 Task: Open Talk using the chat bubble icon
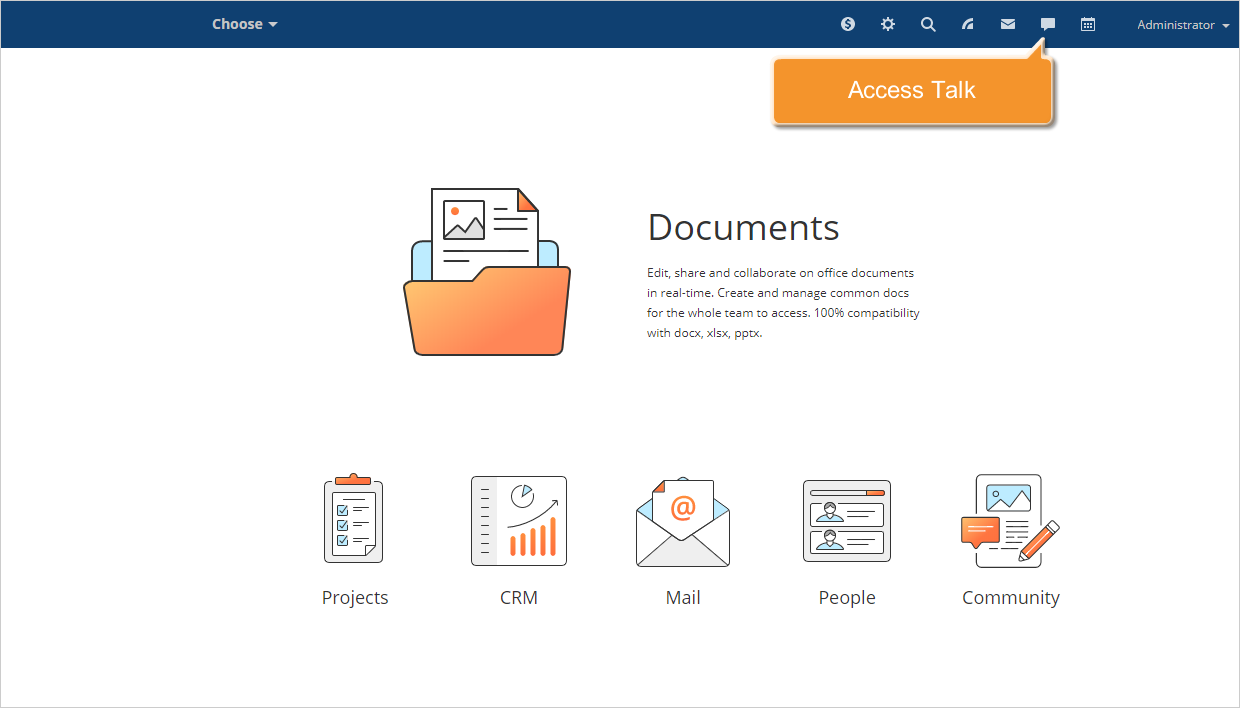tap(1048, 24)
